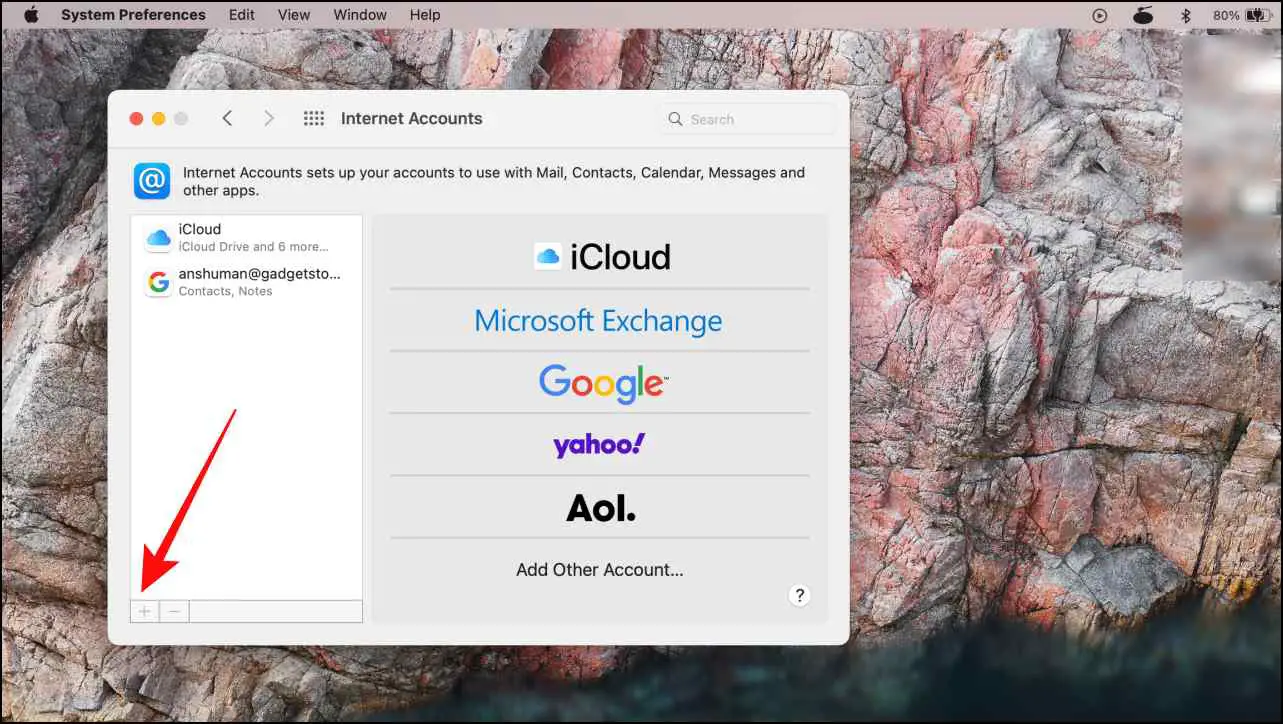Viewport: 1283px width, 724px height.
Task: Choose Google account type
Action: pos(600,383)
